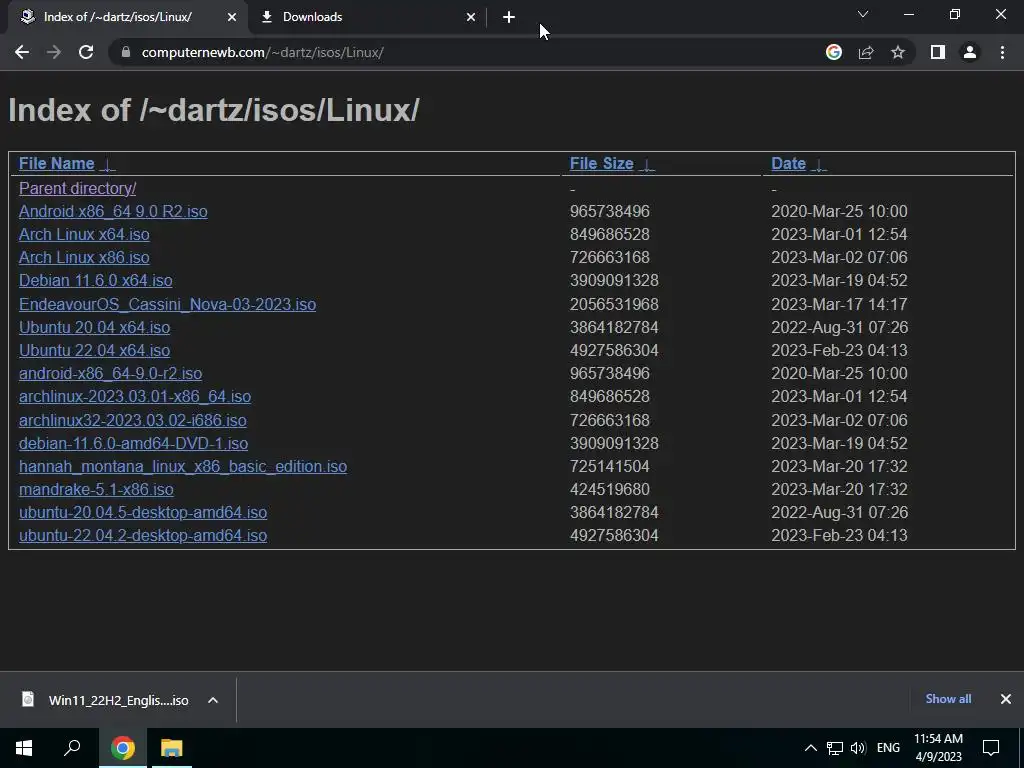Download EndeavourOS_Cassini_Nova-03-2023.iso

coord(167,304)
